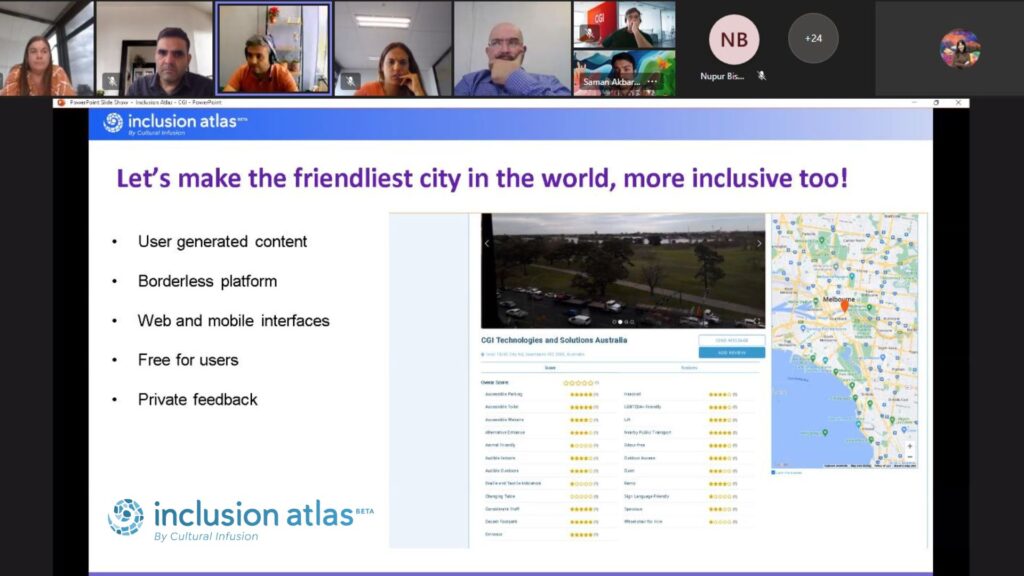Viewport: 1024px width, 576px height.
Task: Select the bald man's video tile
Action: coord(512,48)
